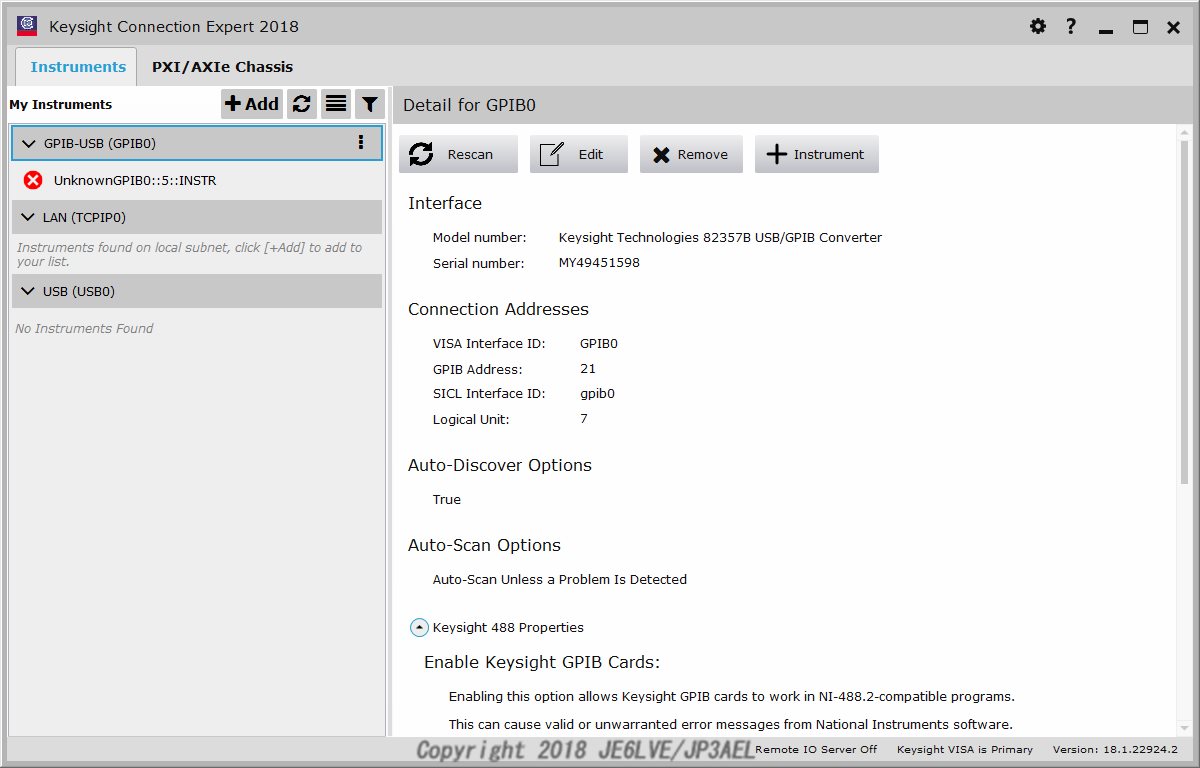Click the Rescan circular arrows icon
1200x768 pixels.
(420, 153)
